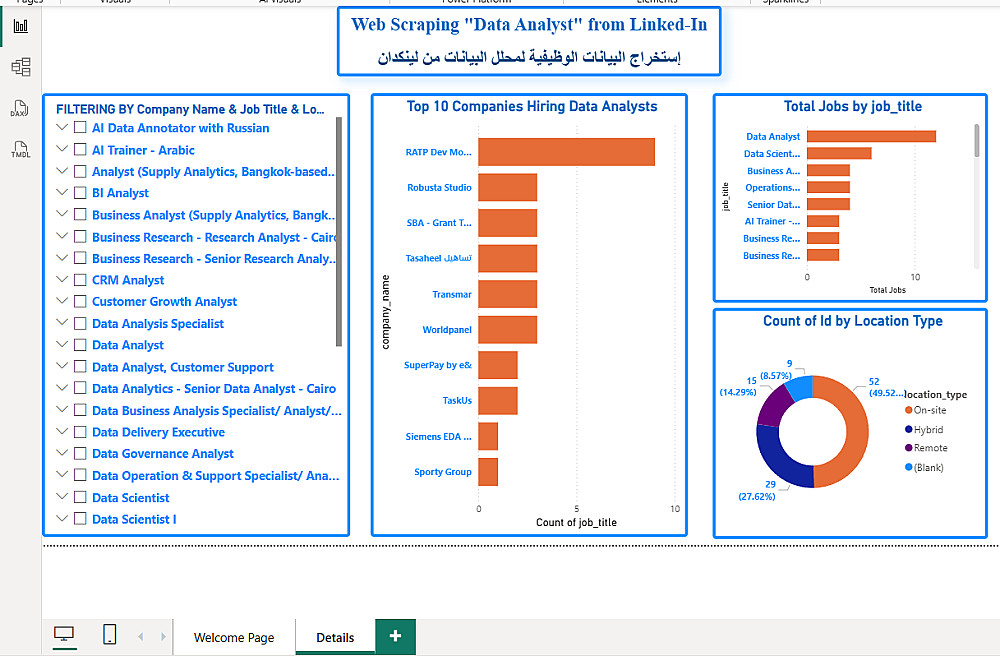Select the TaskUs bar in chart
The image size is (1000, 656).
tap(497, 400)
